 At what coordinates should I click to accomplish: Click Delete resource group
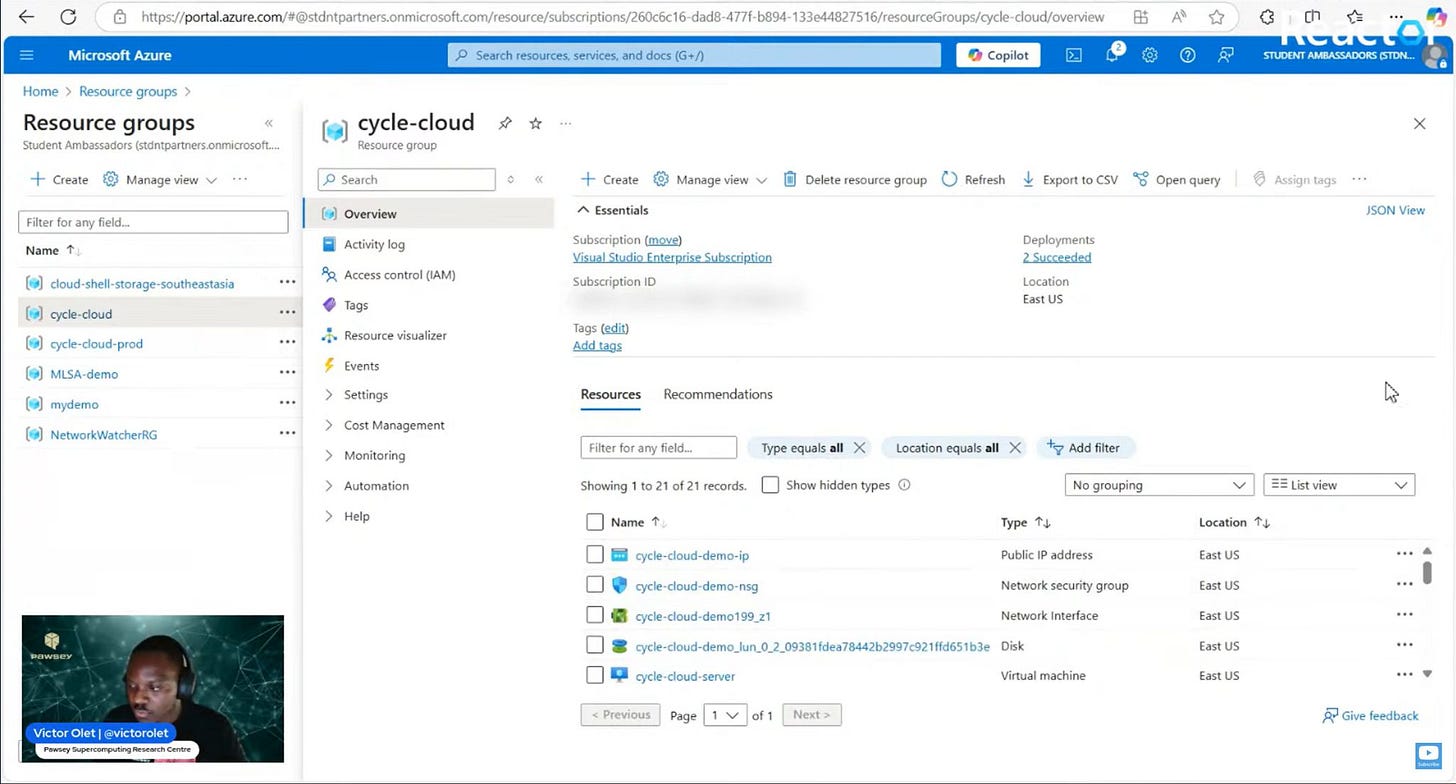855,180
